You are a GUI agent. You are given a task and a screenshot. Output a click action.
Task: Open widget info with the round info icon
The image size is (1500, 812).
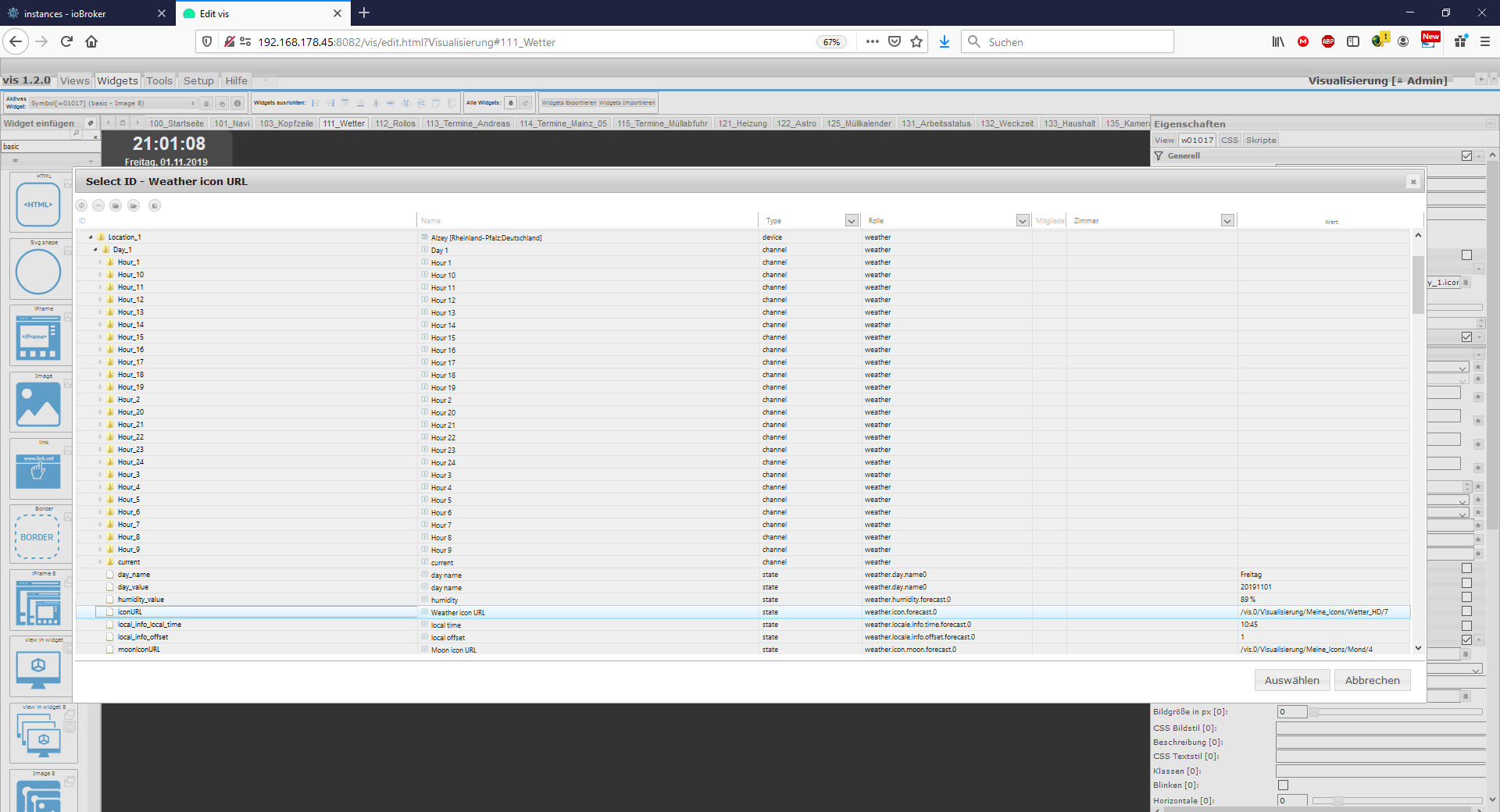tap(237, 103)
